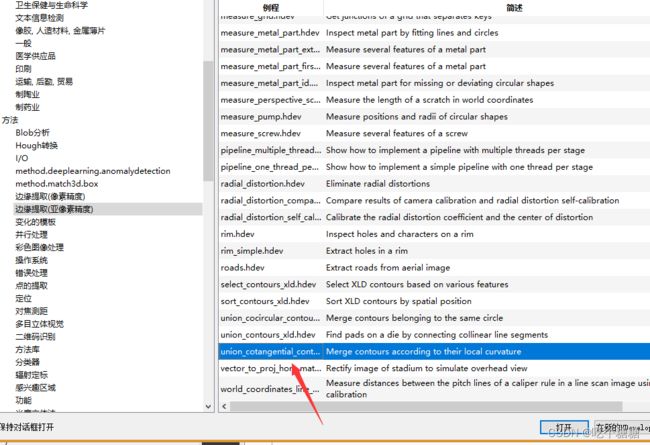Select the 制药业 industry item
This screenshot has width=650, height=445.
click(27, 107)
